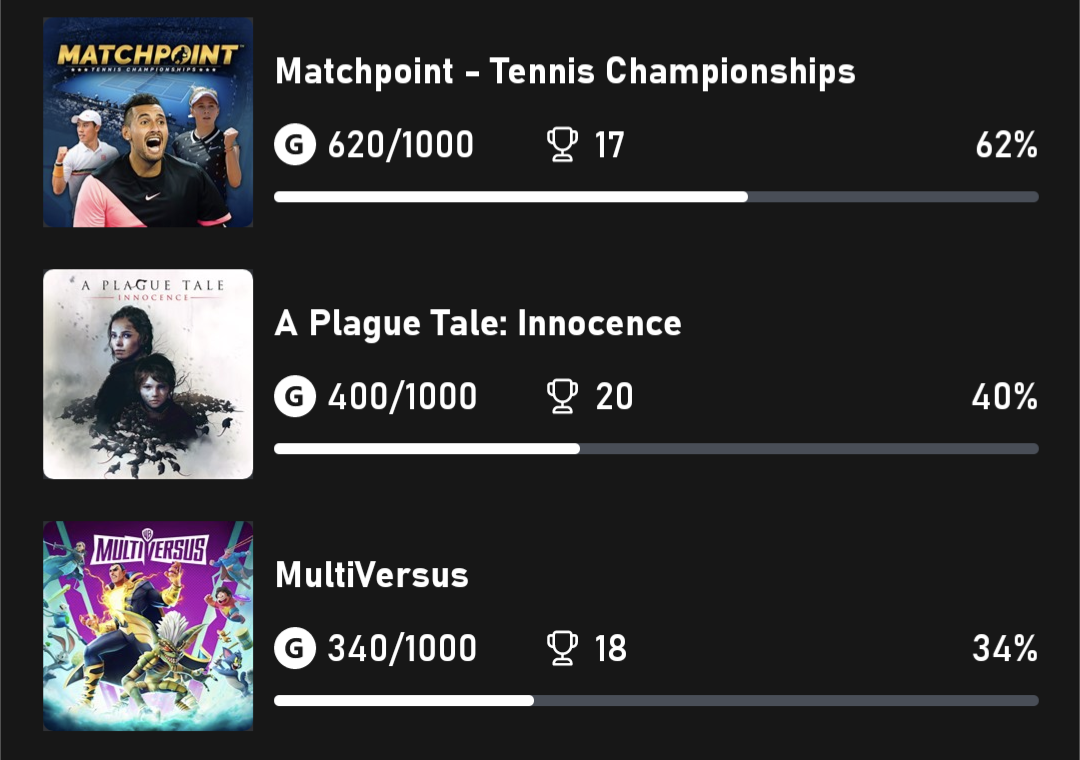Open the MultiVersus title text
Screen dimensions: 1080x760
(x=372, y=575)
